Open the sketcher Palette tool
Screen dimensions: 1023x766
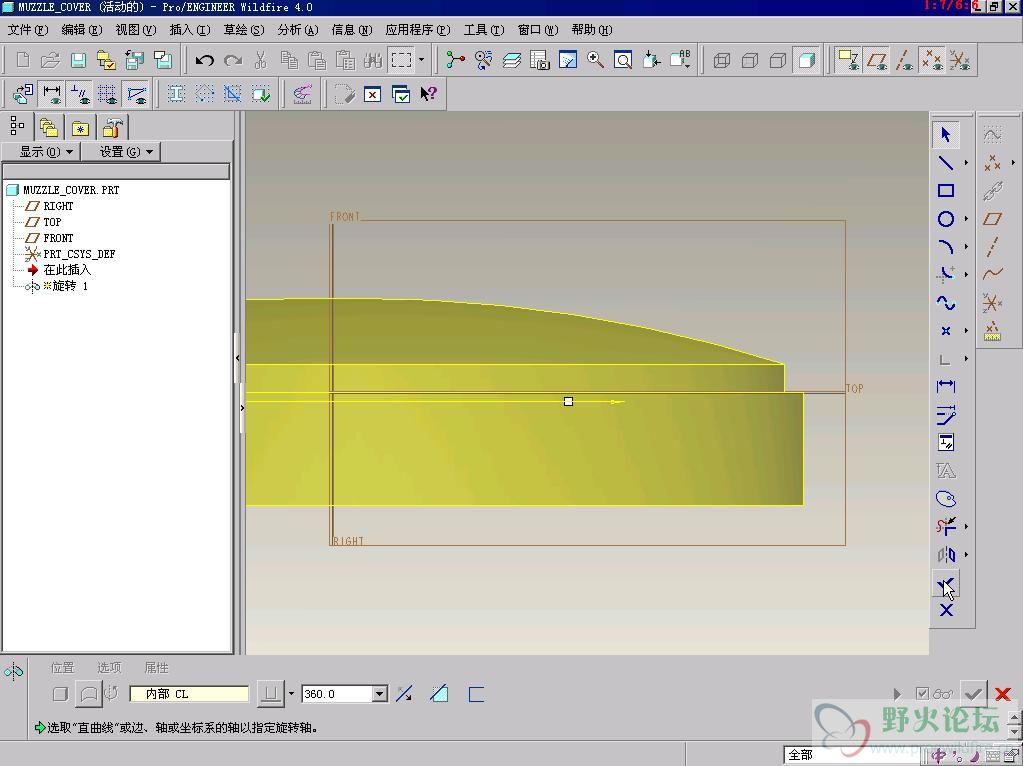(x=945, y=498)
